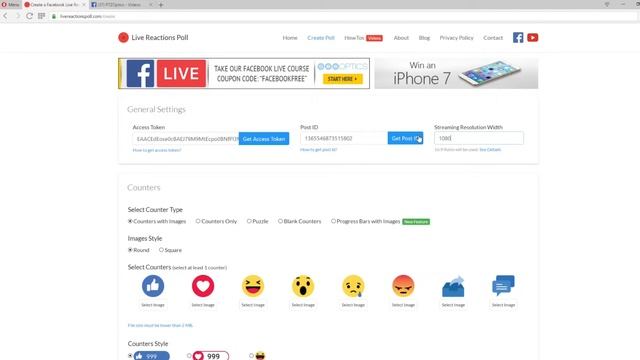This screenshot has width=640, height=360.
Task: Open the HowTos Videos nav item
Action: pyautogui.click(x=363, y=38)
